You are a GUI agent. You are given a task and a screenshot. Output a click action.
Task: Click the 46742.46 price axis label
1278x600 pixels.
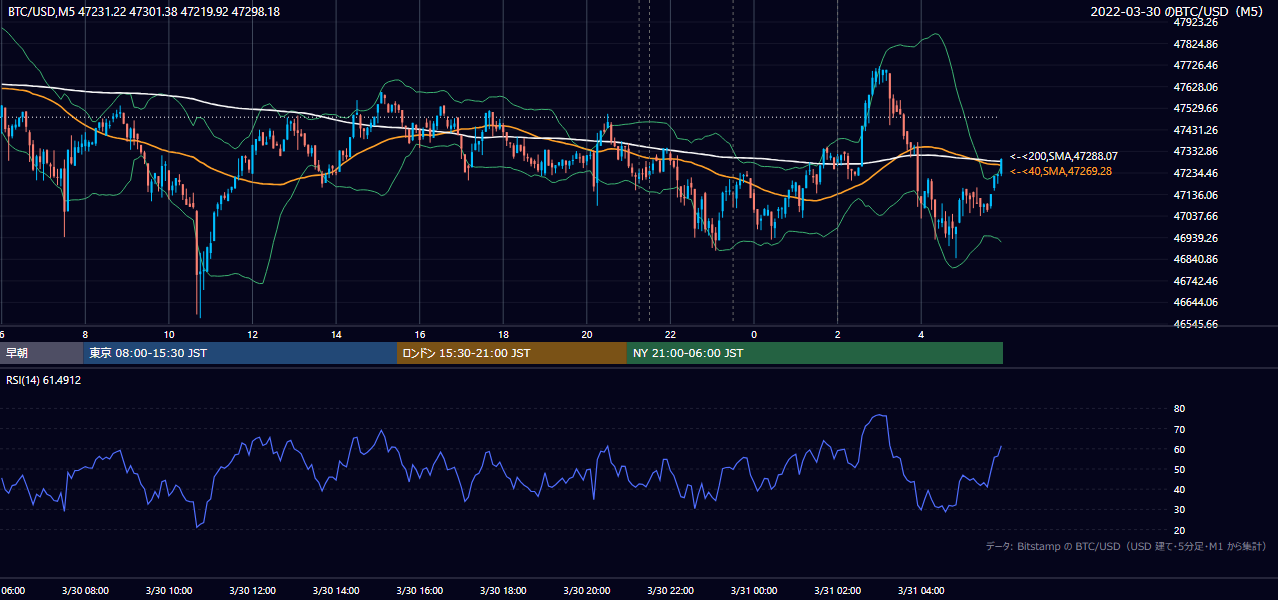pos(1195,281)
